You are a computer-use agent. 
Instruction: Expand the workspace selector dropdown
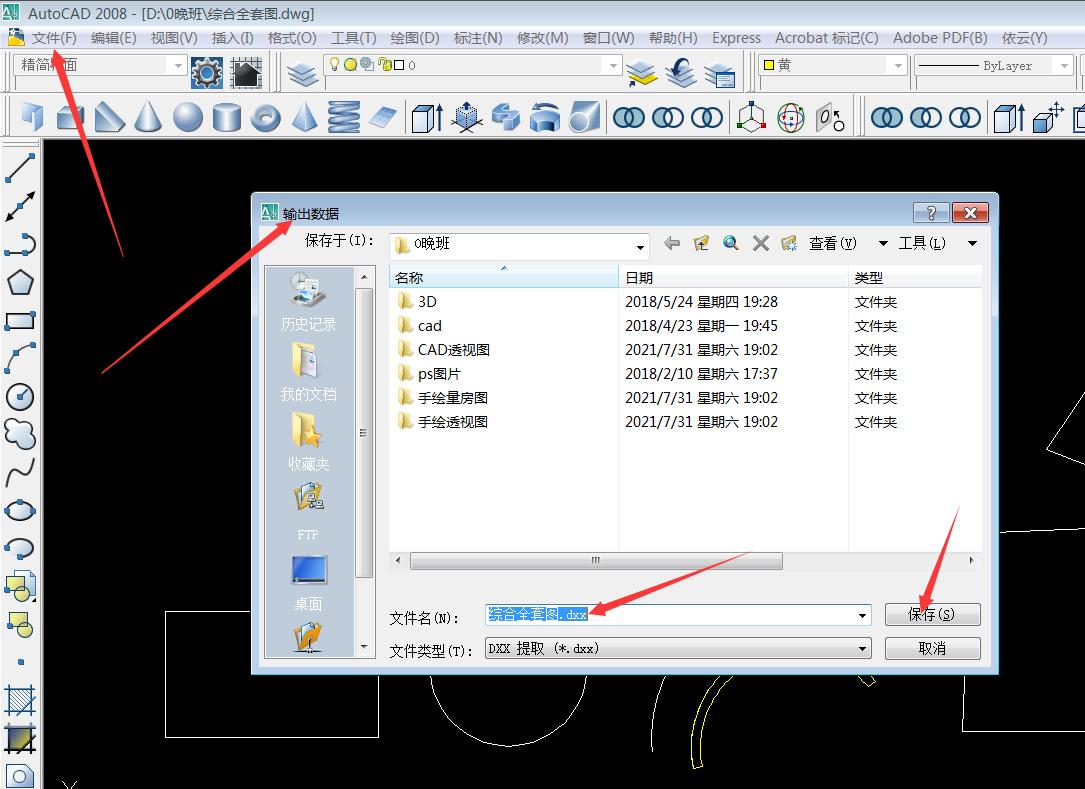pos(177,65)
